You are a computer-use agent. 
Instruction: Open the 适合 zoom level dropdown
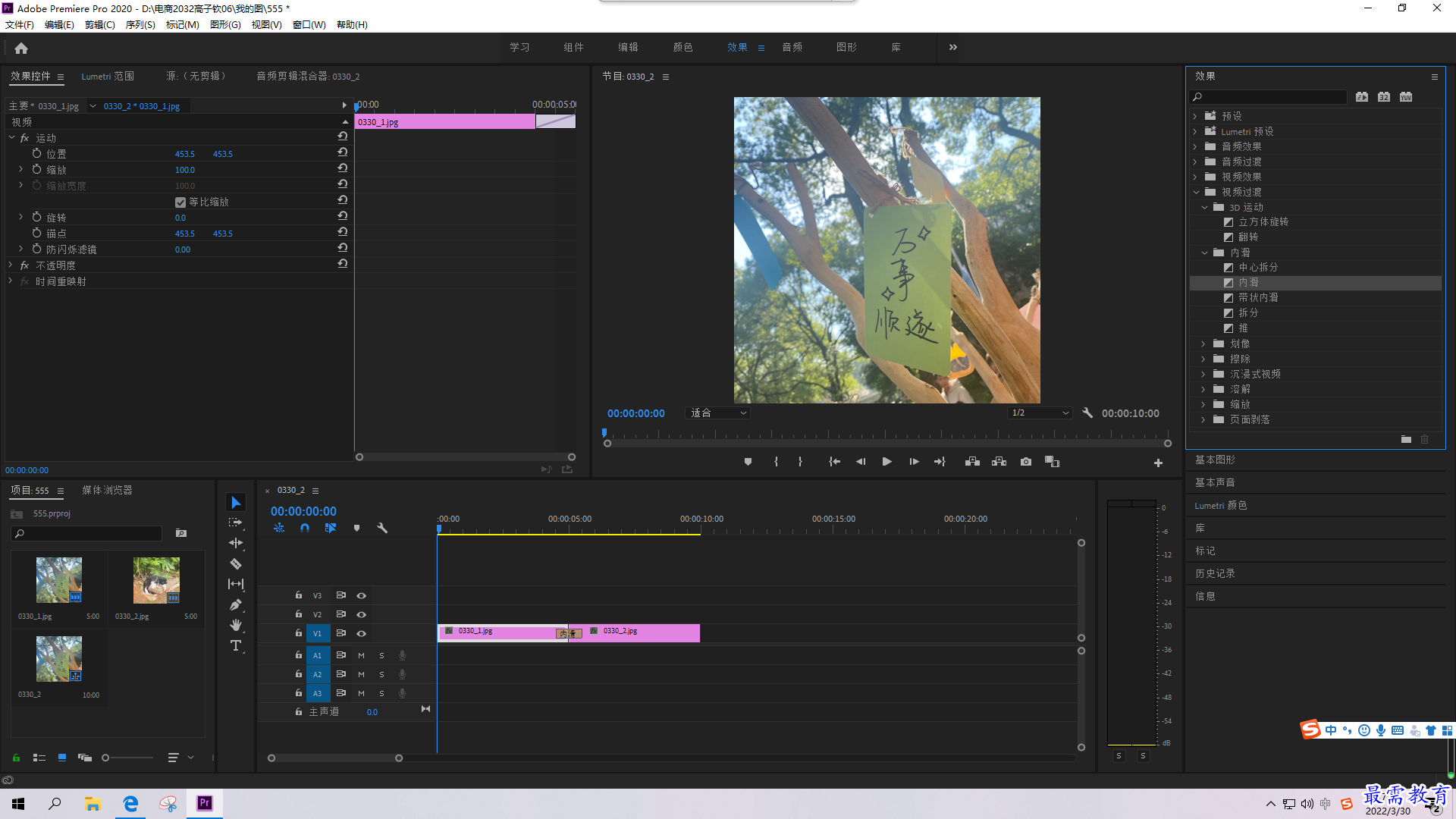[718, 413]
